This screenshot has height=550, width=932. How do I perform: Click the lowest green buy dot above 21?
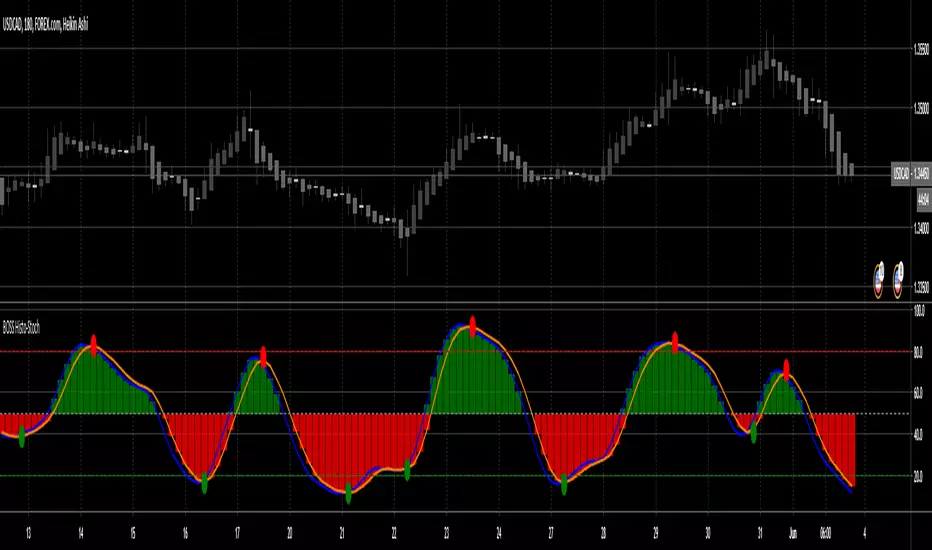pos(348,494)
